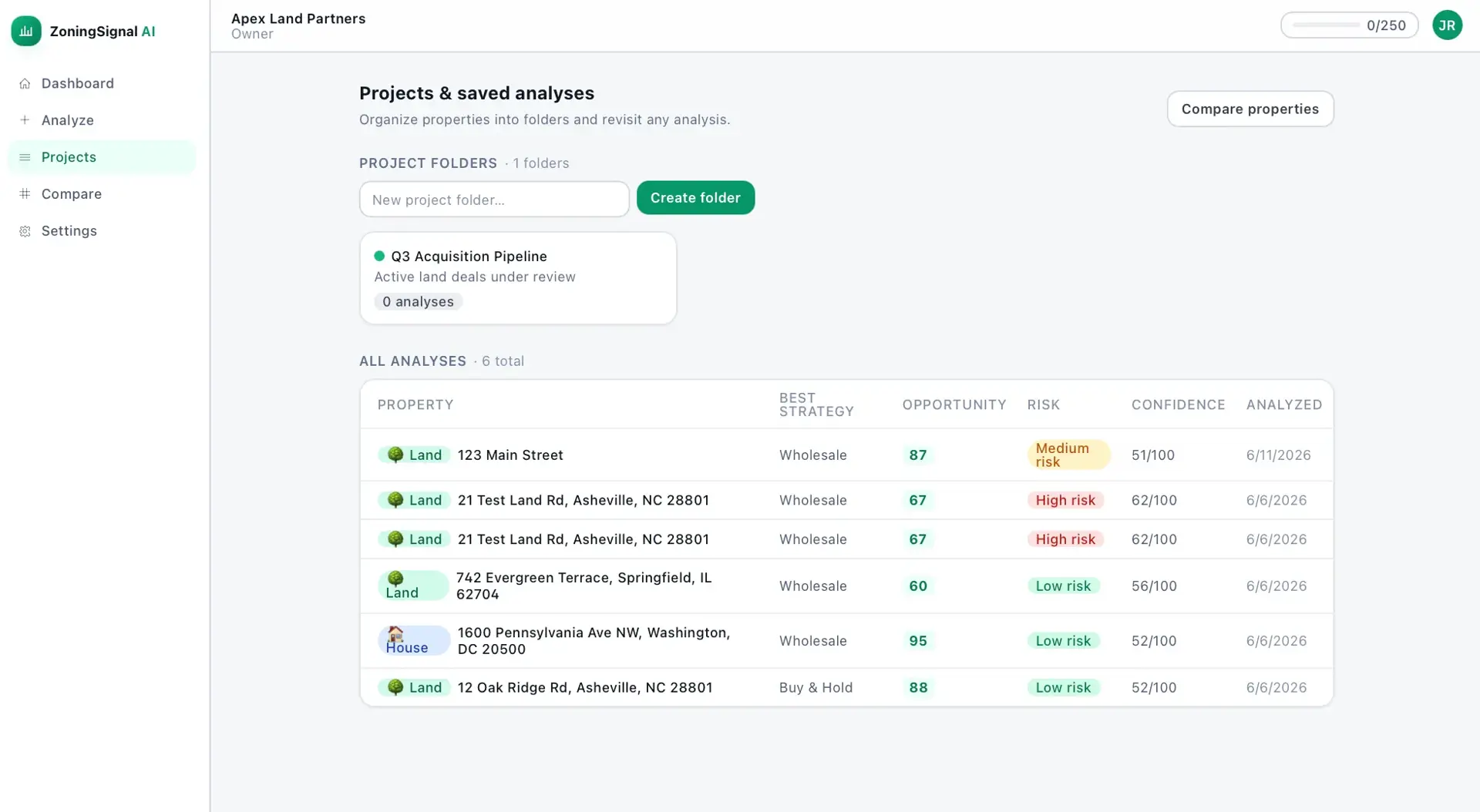Image resolution: width=1480 pixels, height=812 pixels.
Task: Click the Medium risk badge
Action: [1068, 455]
